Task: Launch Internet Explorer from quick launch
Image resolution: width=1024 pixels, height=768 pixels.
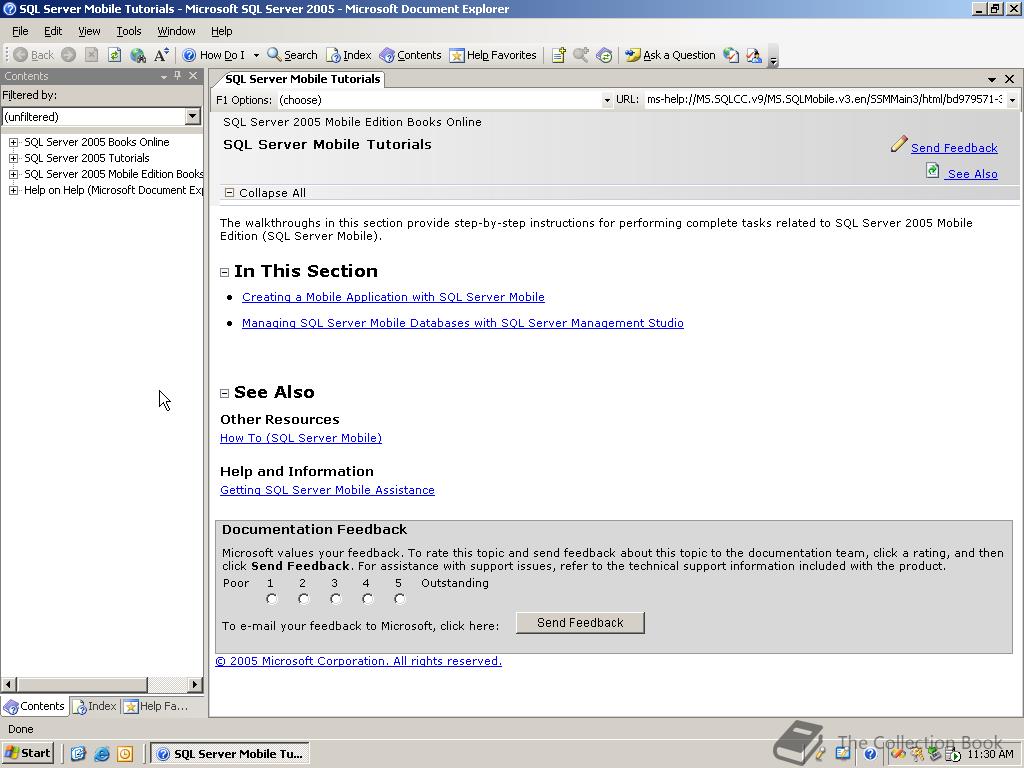Action: click(x=101, y=754)
